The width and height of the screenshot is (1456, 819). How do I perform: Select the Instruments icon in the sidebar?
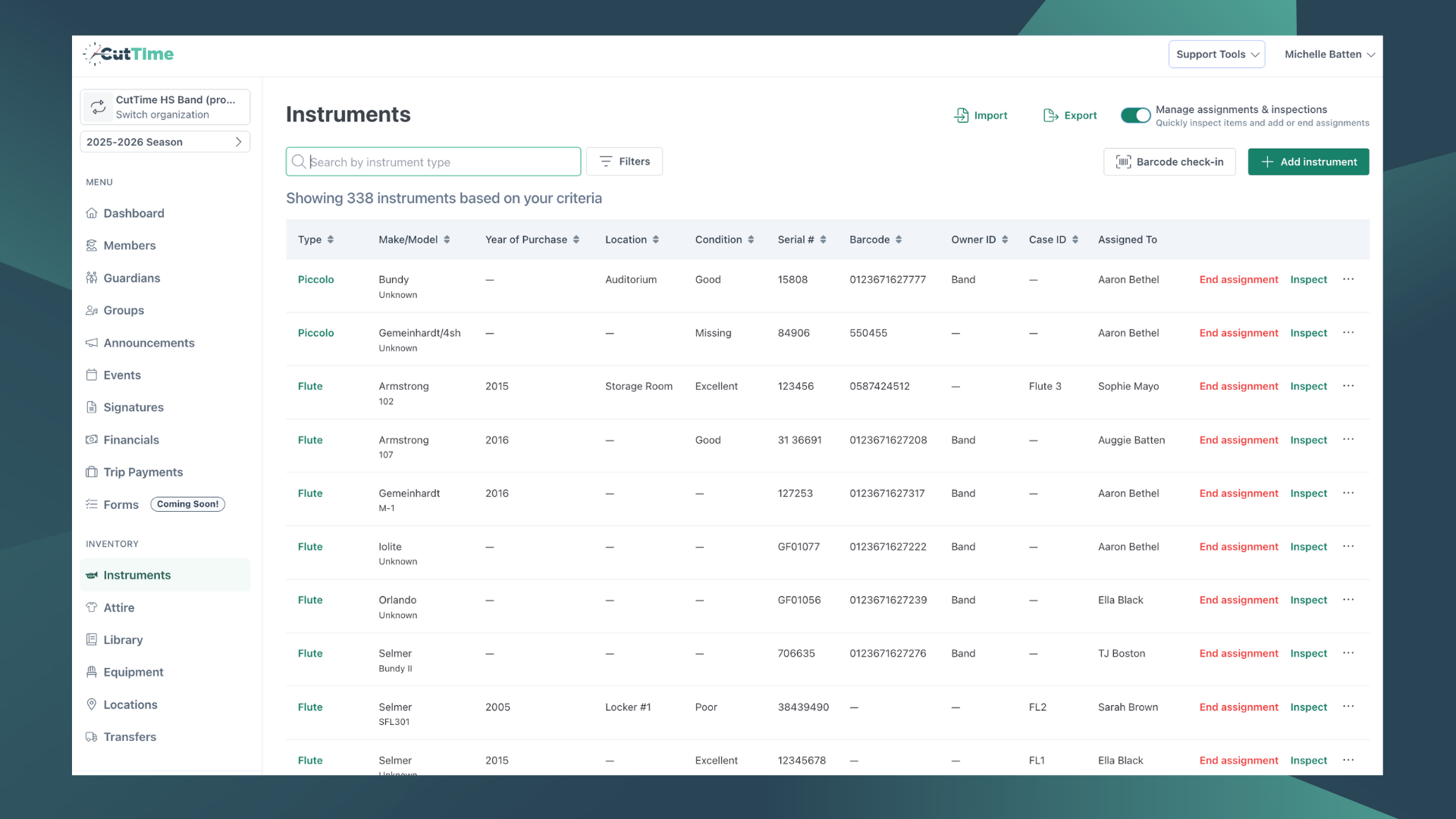tap(92, 575)
